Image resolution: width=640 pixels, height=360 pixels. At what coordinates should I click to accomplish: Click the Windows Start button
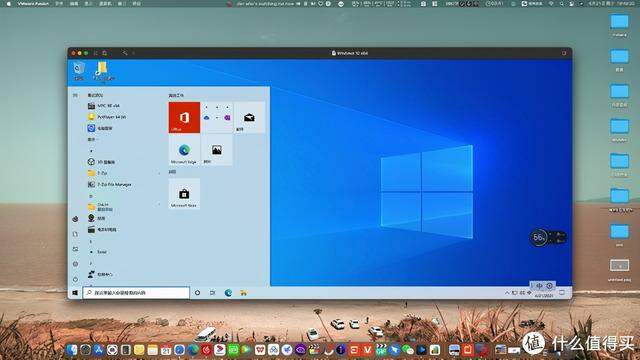click(75, 293)
